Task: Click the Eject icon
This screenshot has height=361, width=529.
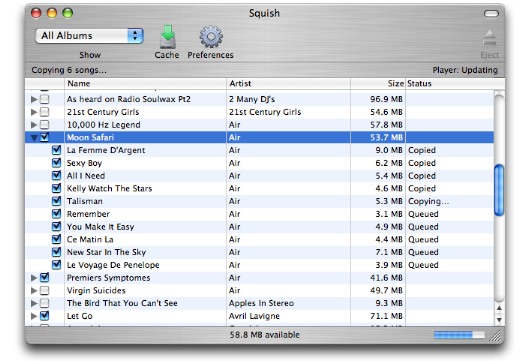Action: point(490,38)
